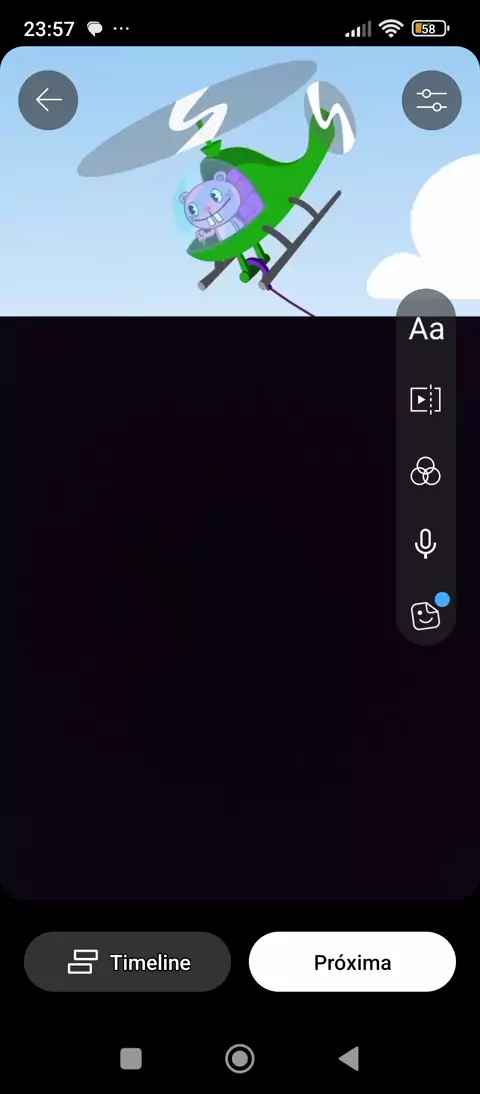
Task: Open the clip trim/split tool icon
Action: (426, 400)
